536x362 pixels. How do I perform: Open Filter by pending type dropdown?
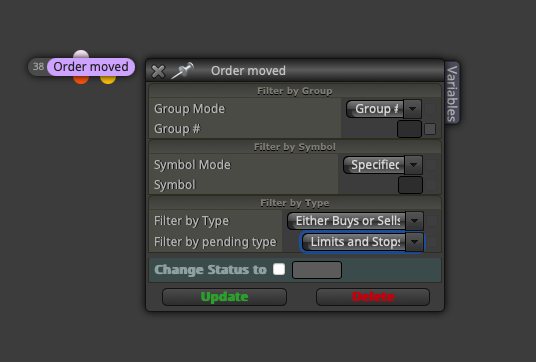[x=362, y=242]
